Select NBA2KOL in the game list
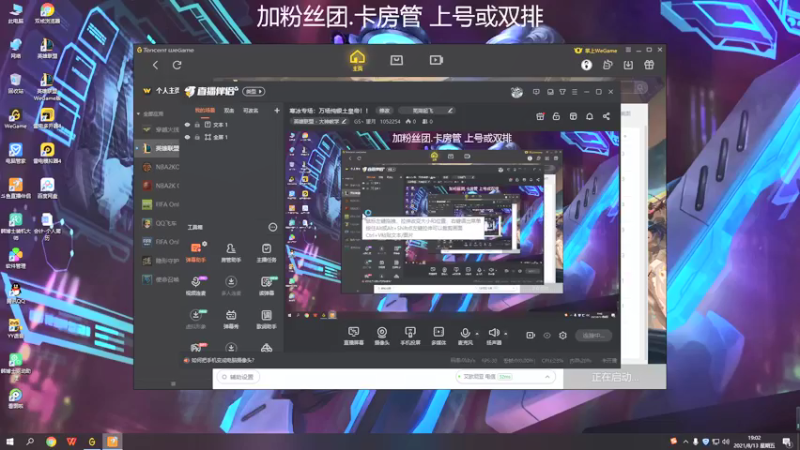The image size is (800, 450). [x=160, y=167]
